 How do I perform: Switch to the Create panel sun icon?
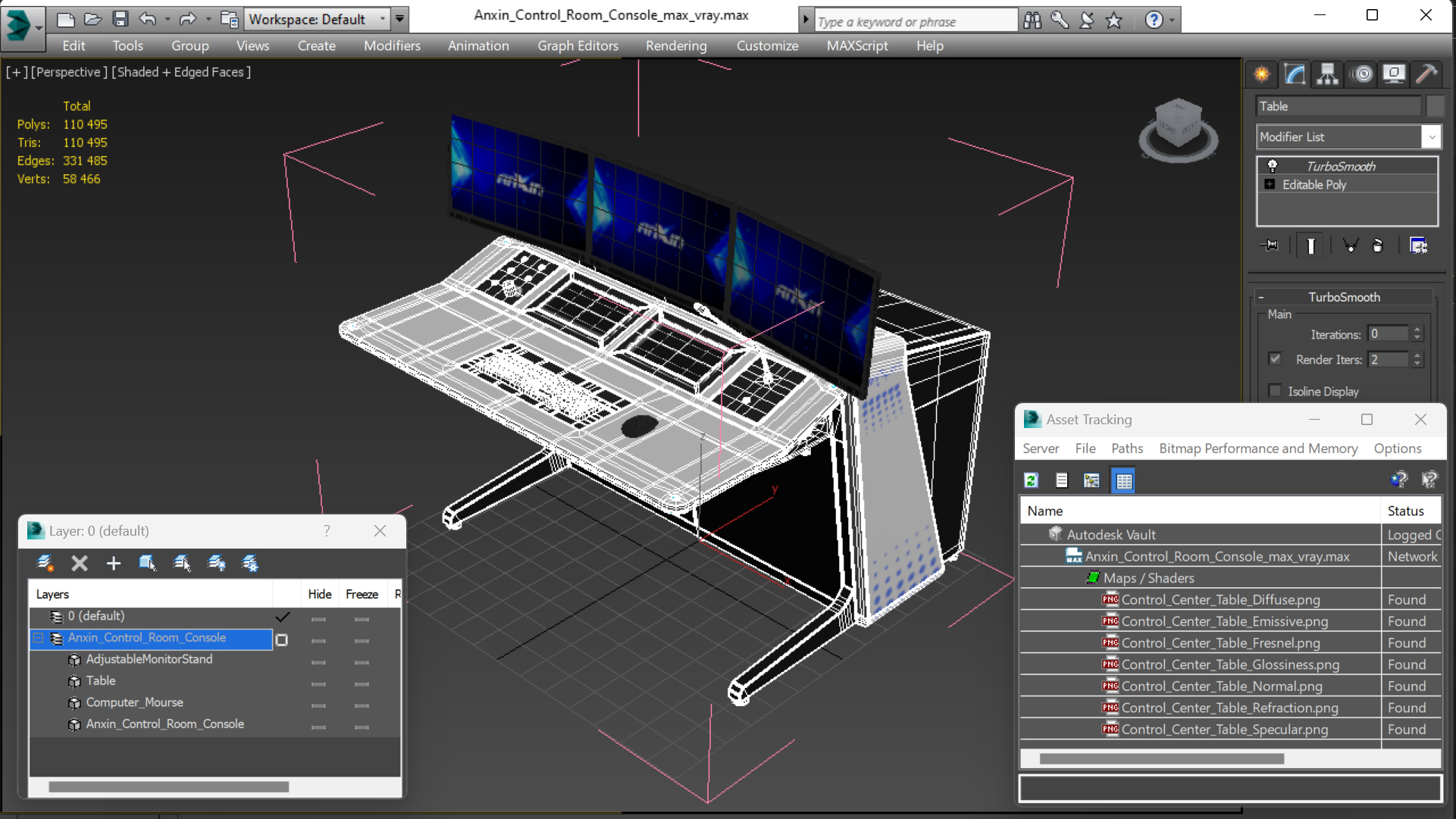[1262, 74]
